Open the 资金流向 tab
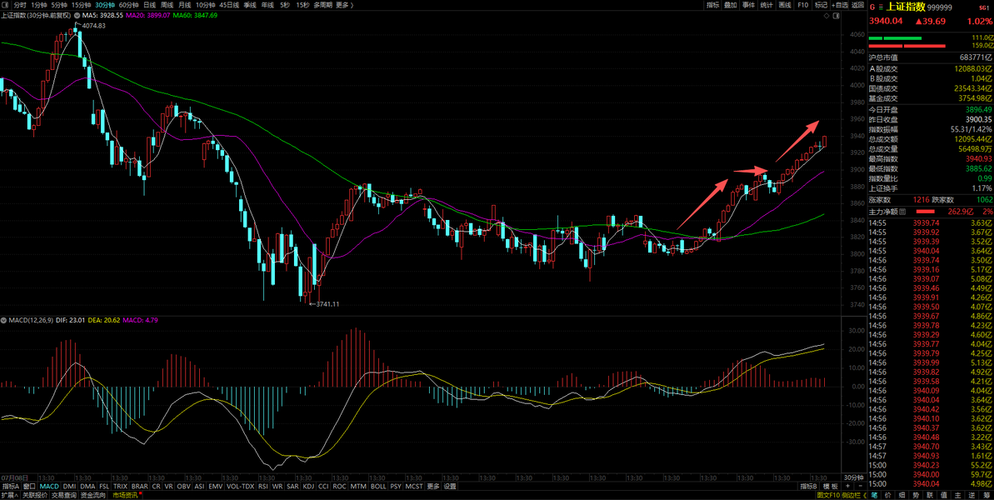The image size is (994, 500). [93, 495]
